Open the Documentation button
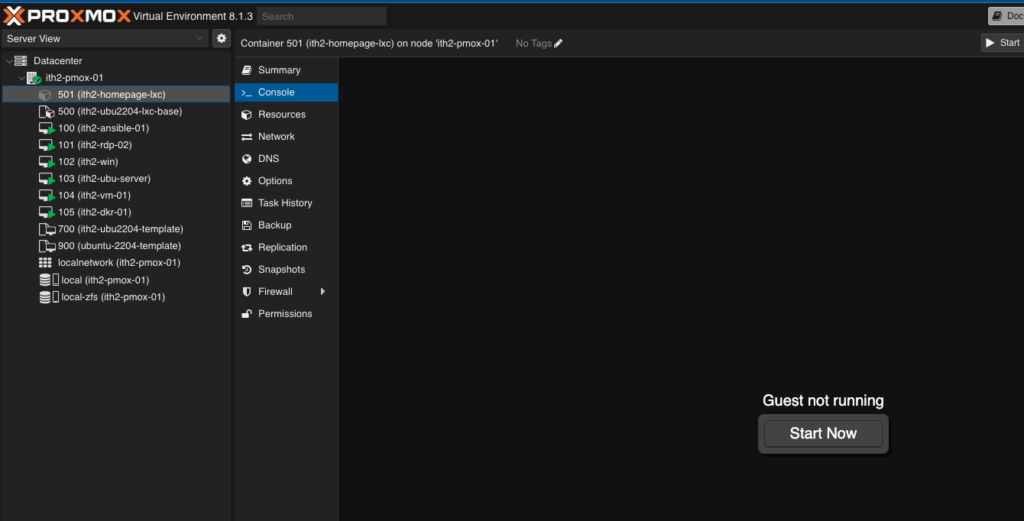This screenshot has width=1024, height=521. tap(1006, 16)
